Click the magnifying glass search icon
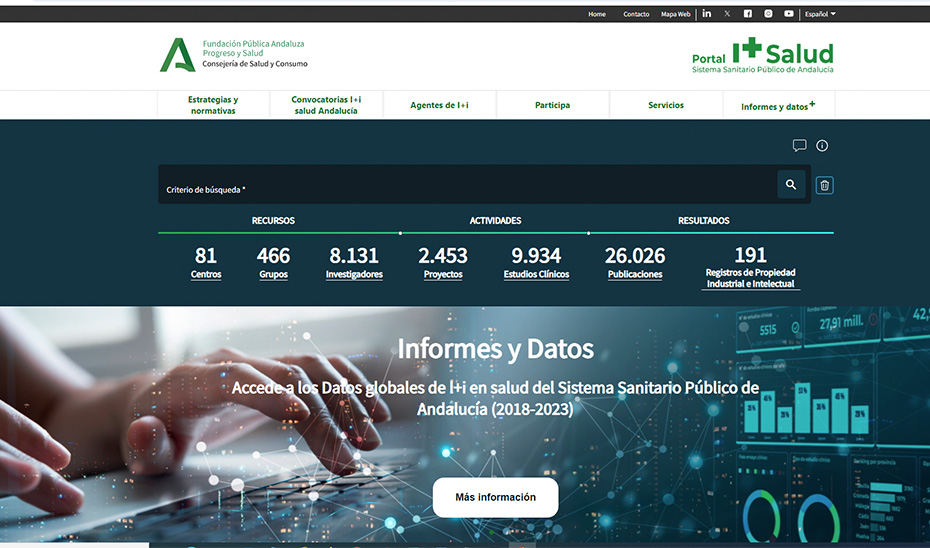The image size is (930, 548). click(x=791, y=185)
